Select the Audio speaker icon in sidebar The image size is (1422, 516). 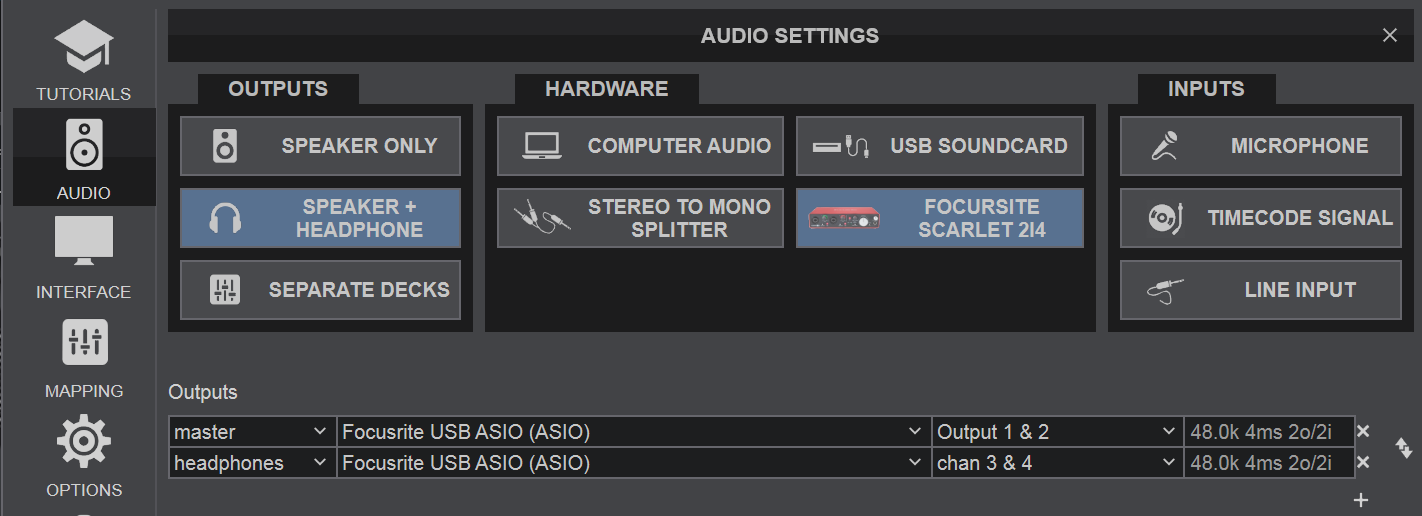click(x=84, y=144)
